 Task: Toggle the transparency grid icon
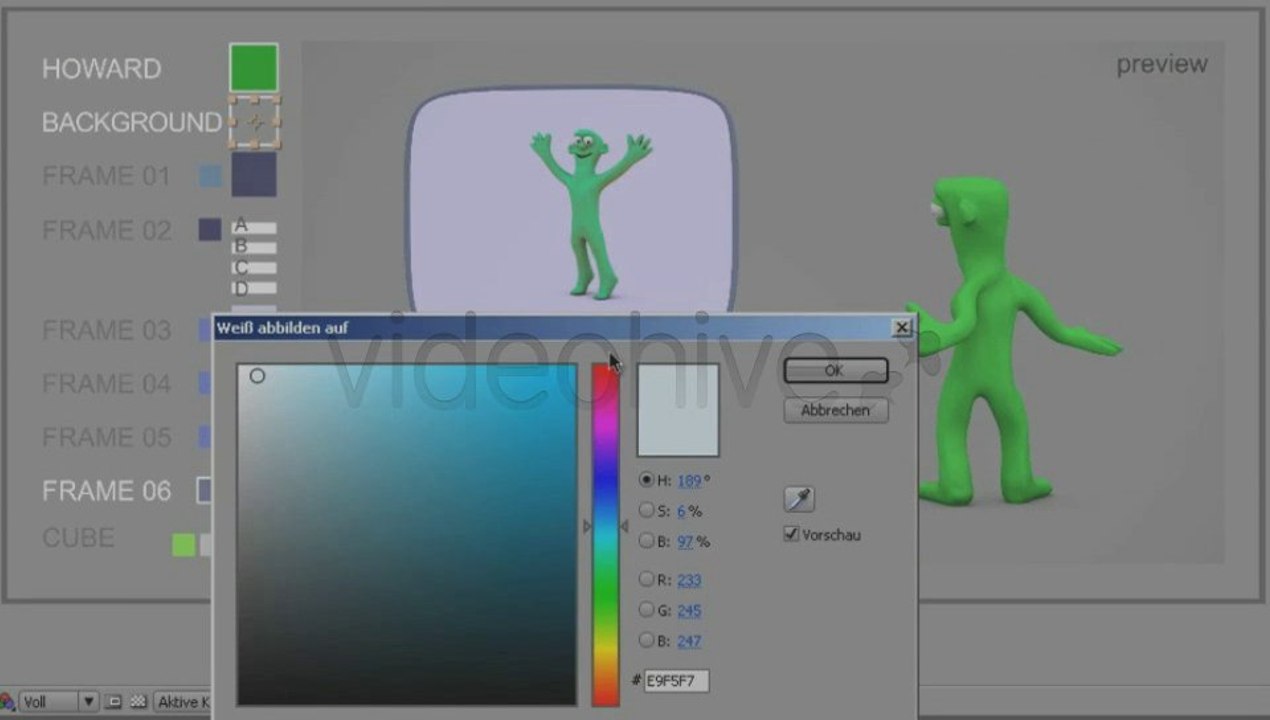139,702
